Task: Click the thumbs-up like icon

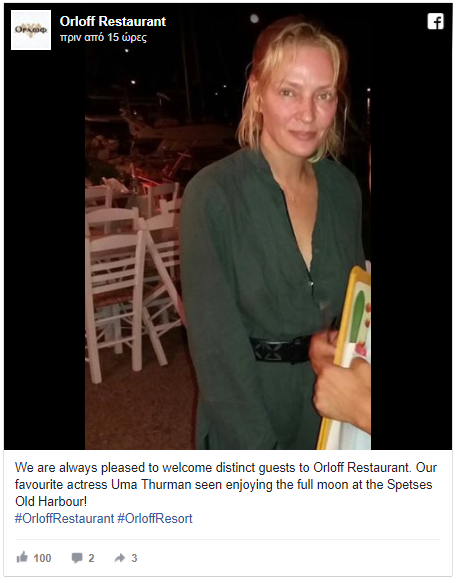Action: [22, 557]
